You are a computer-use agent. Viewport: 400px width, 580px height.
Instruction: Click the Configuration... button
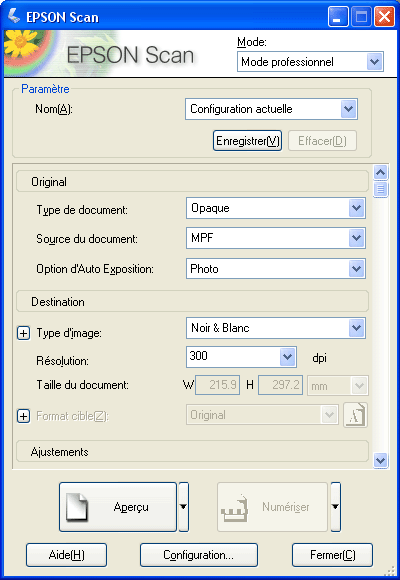(199, 555)
